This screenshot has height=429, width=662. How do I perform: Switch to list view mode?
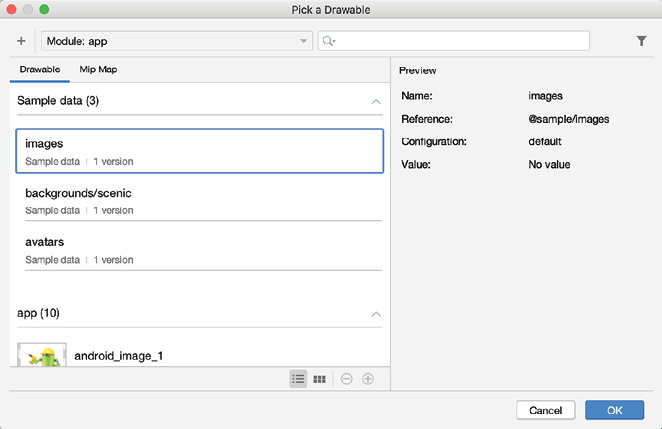298,379
